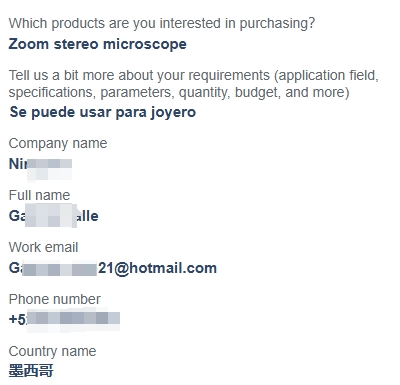Click the blurred phone number value
The image size is (400, 385).
coord(64,319)
